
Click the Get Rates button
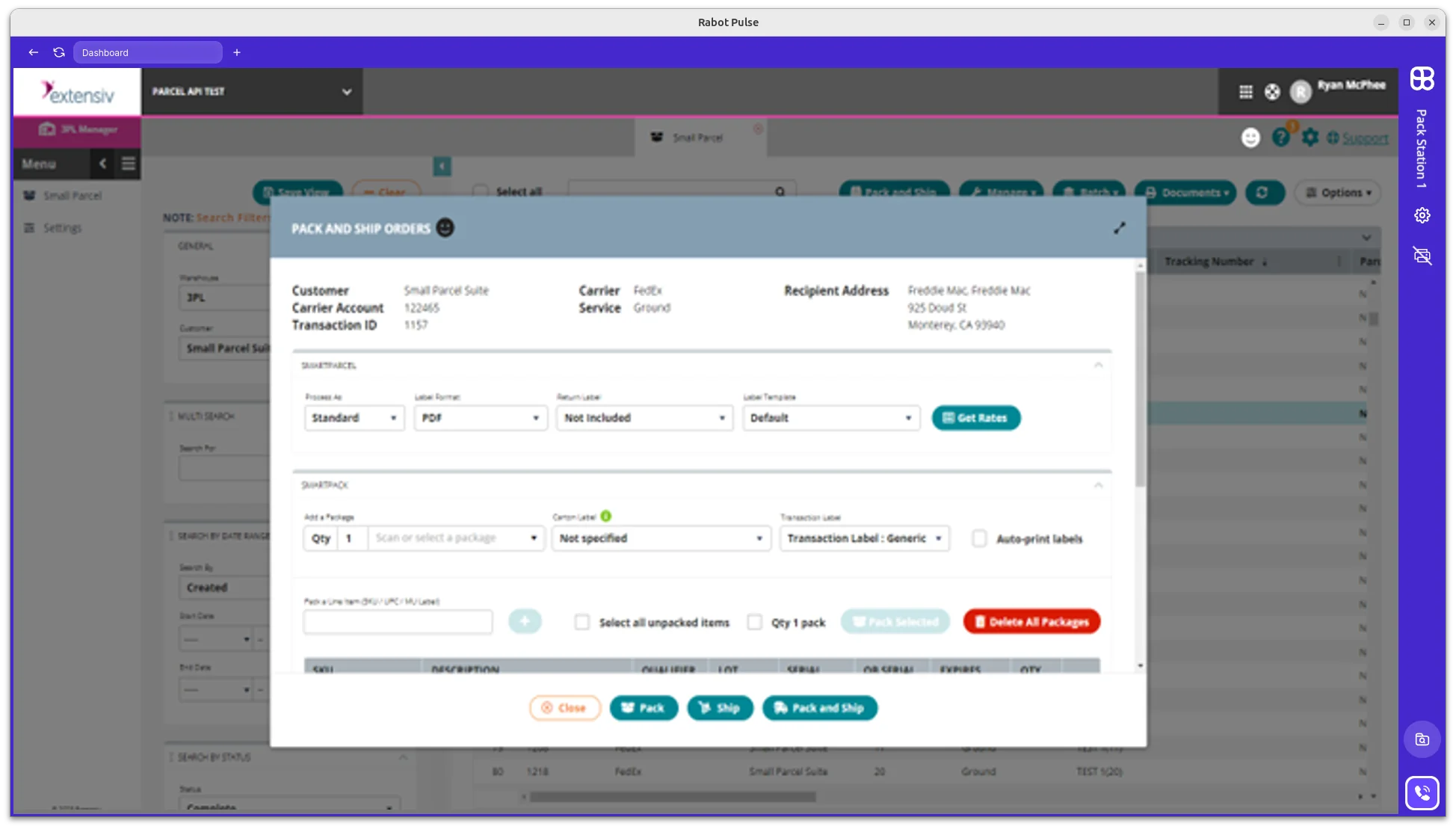975,418
